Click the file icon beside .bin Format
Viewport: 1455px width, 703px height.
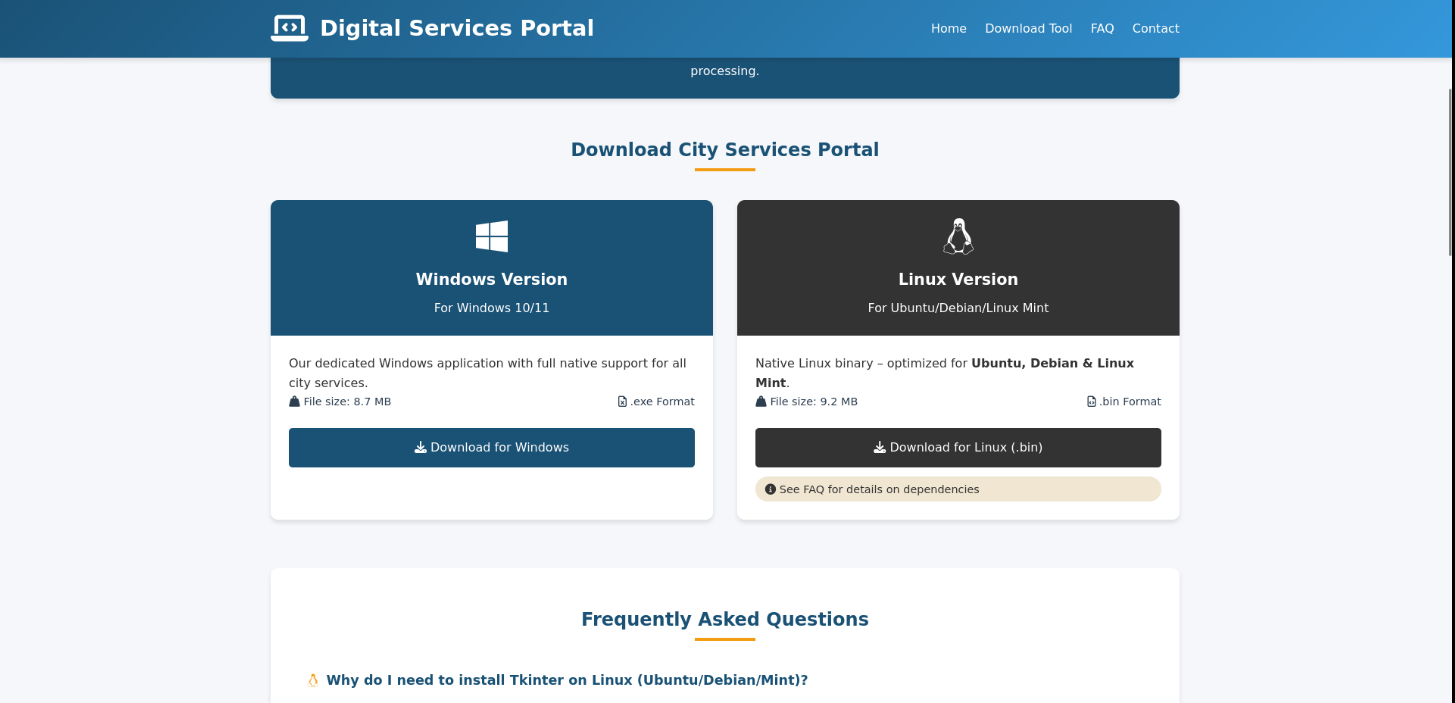[x=1091, y=402]
